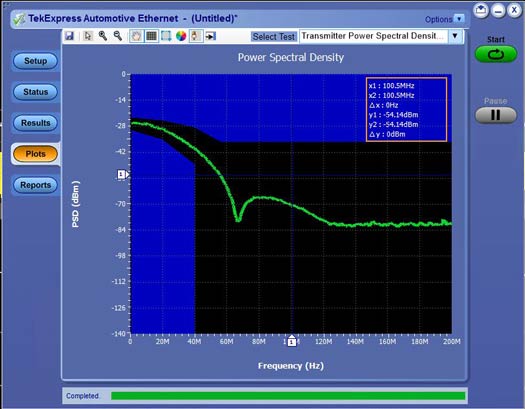Click the Δx : 0Hz readout
Screen dimensions: 525x409
click(x=383, y=105)
